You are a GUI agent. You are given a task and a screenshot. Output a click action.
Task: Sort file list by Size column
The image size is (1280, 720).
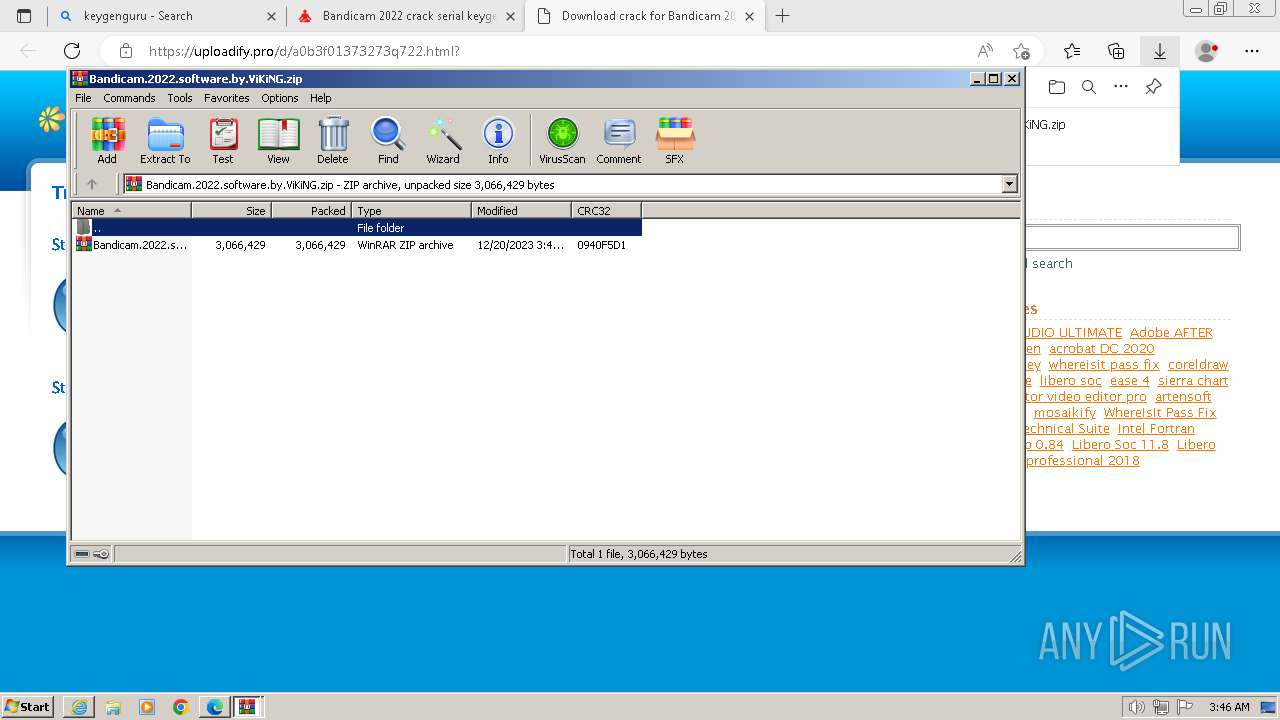(231, 210)
